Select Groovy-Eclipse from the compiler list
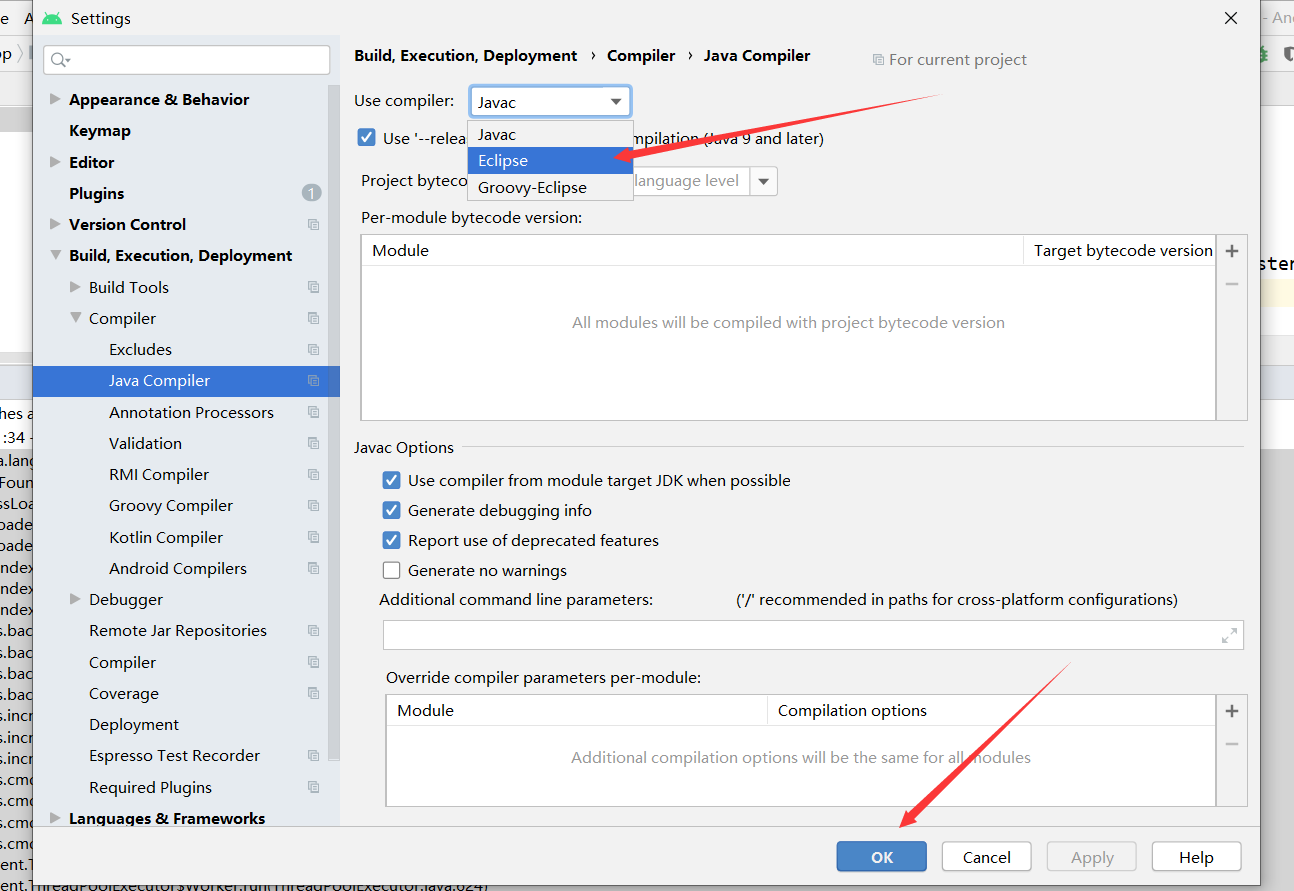 550,187
